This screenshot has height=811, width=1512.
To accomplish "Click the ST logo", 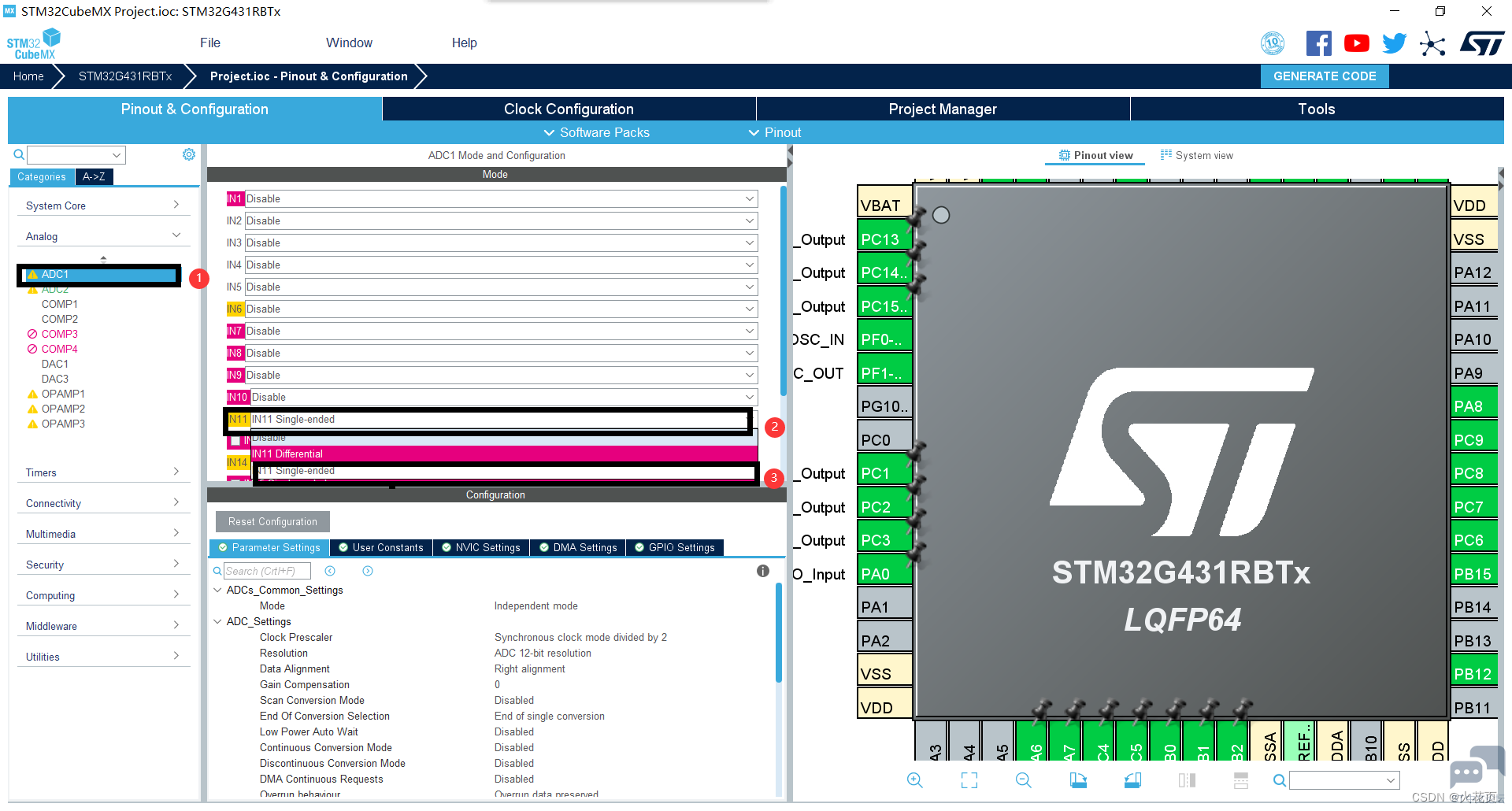I will tap(1482, 43).
